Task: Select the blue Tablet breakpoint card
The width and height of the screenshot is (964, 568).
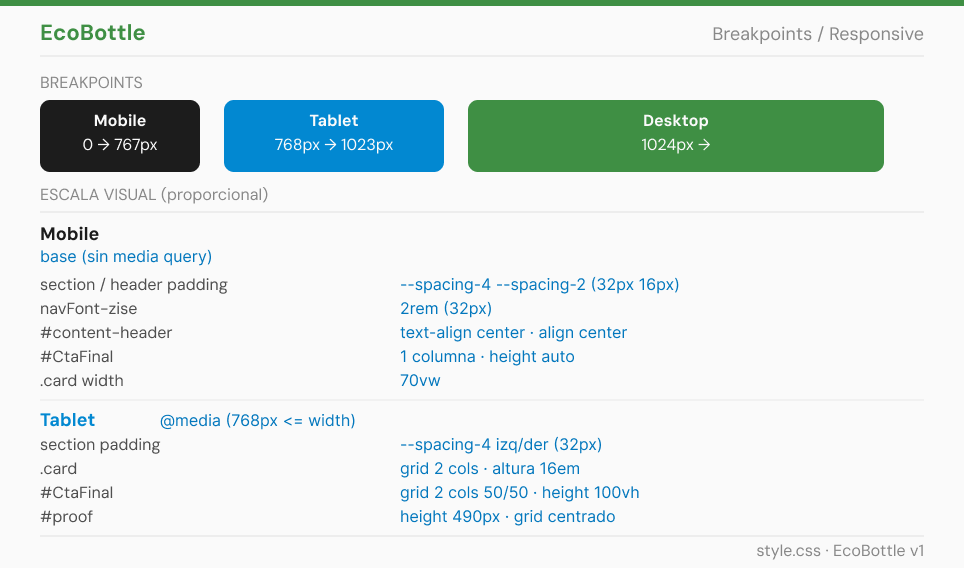Action: [334, 136]
